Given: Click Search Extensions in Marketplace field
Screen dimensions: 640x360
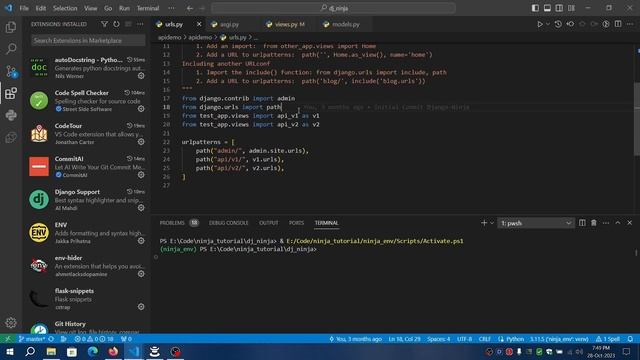Looking at the screenshot, I should [x=88, y=40].
